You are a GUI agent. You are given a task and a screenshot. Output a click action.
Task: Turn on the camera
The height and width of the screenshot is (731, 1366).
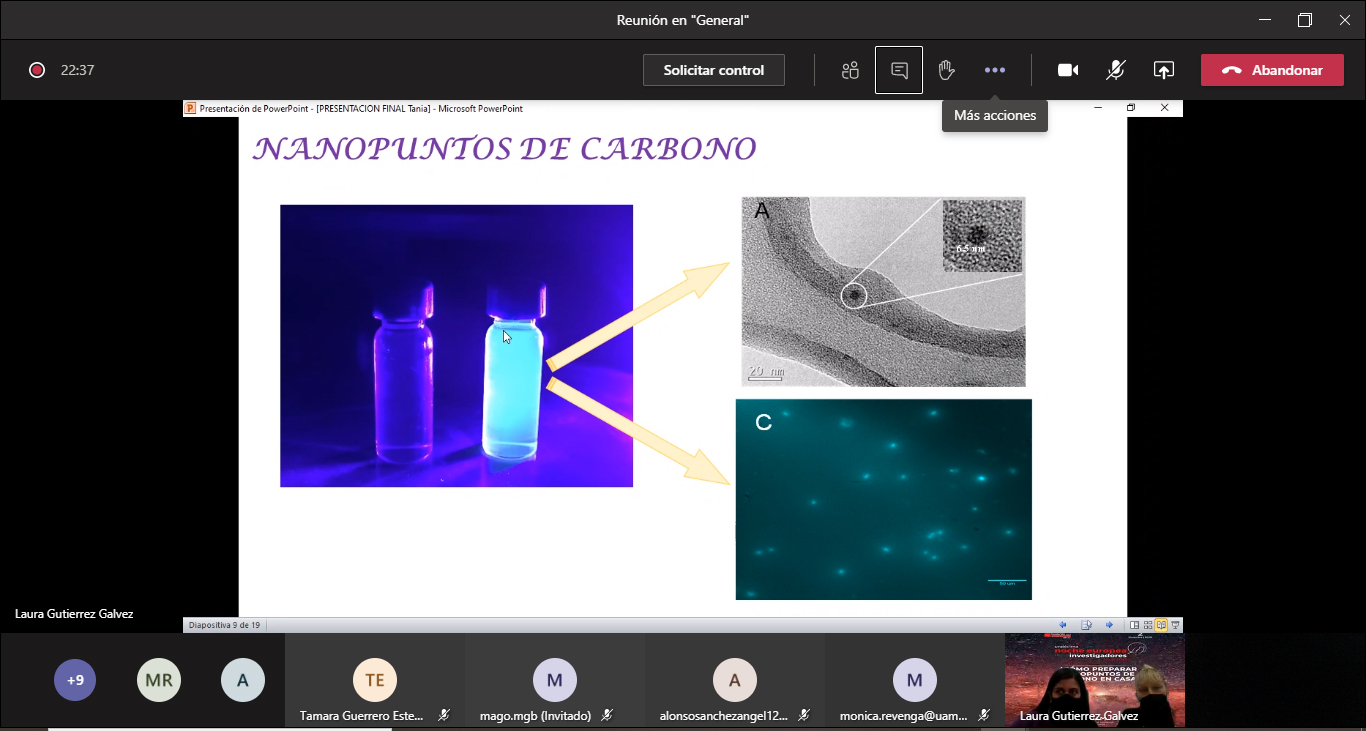(x=1068, y=70)
